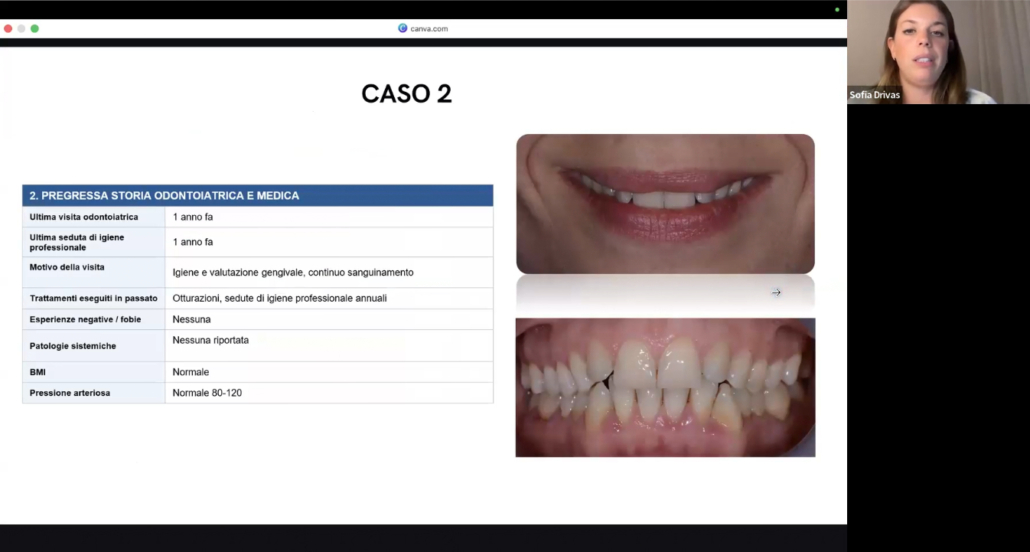Screen dimensions: 1030x552
Task: Click the next-slide arrow between the photos
Action: click(776, 292)
